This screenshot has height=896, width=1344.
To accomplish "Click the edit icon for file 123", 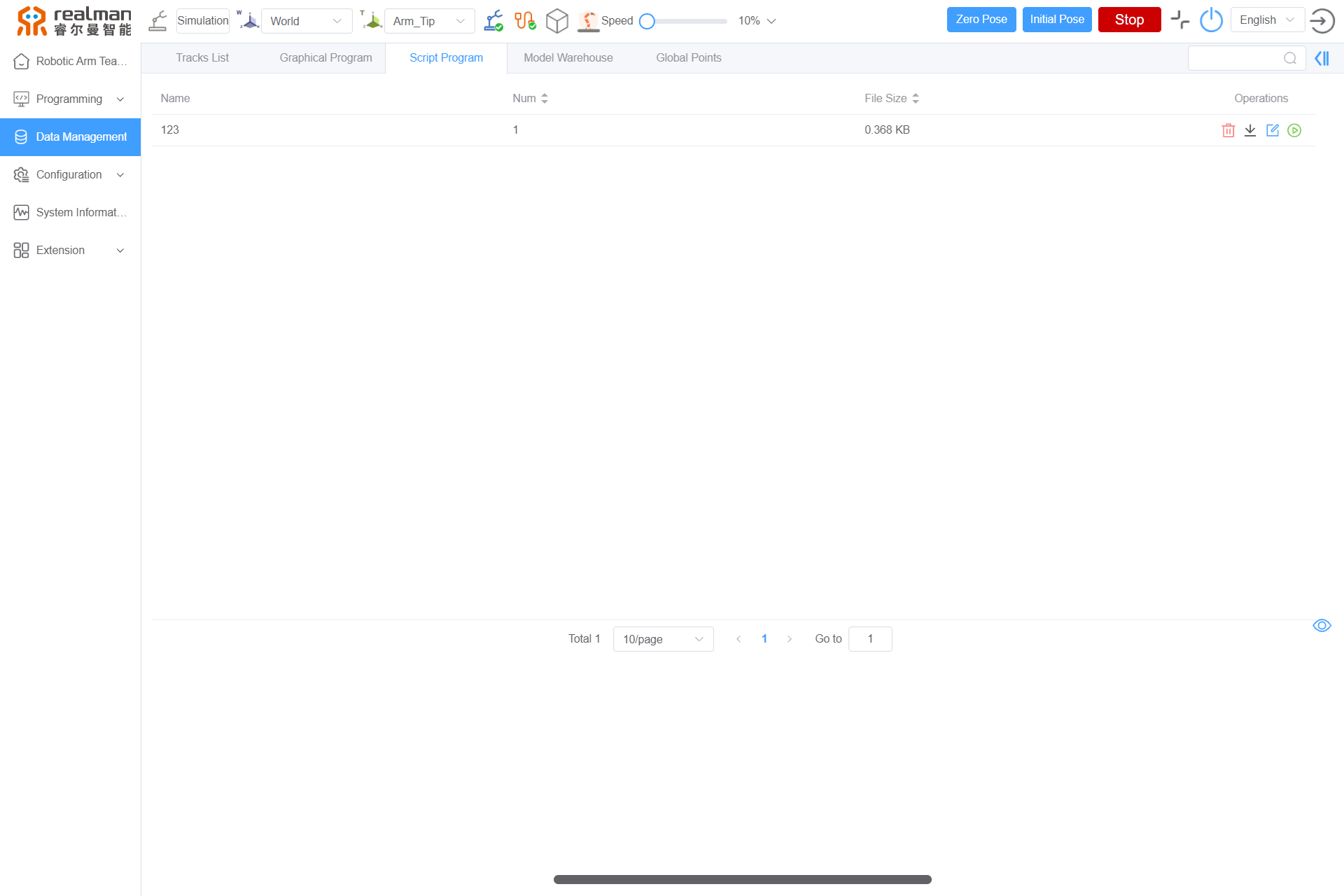I will 1272,129.
